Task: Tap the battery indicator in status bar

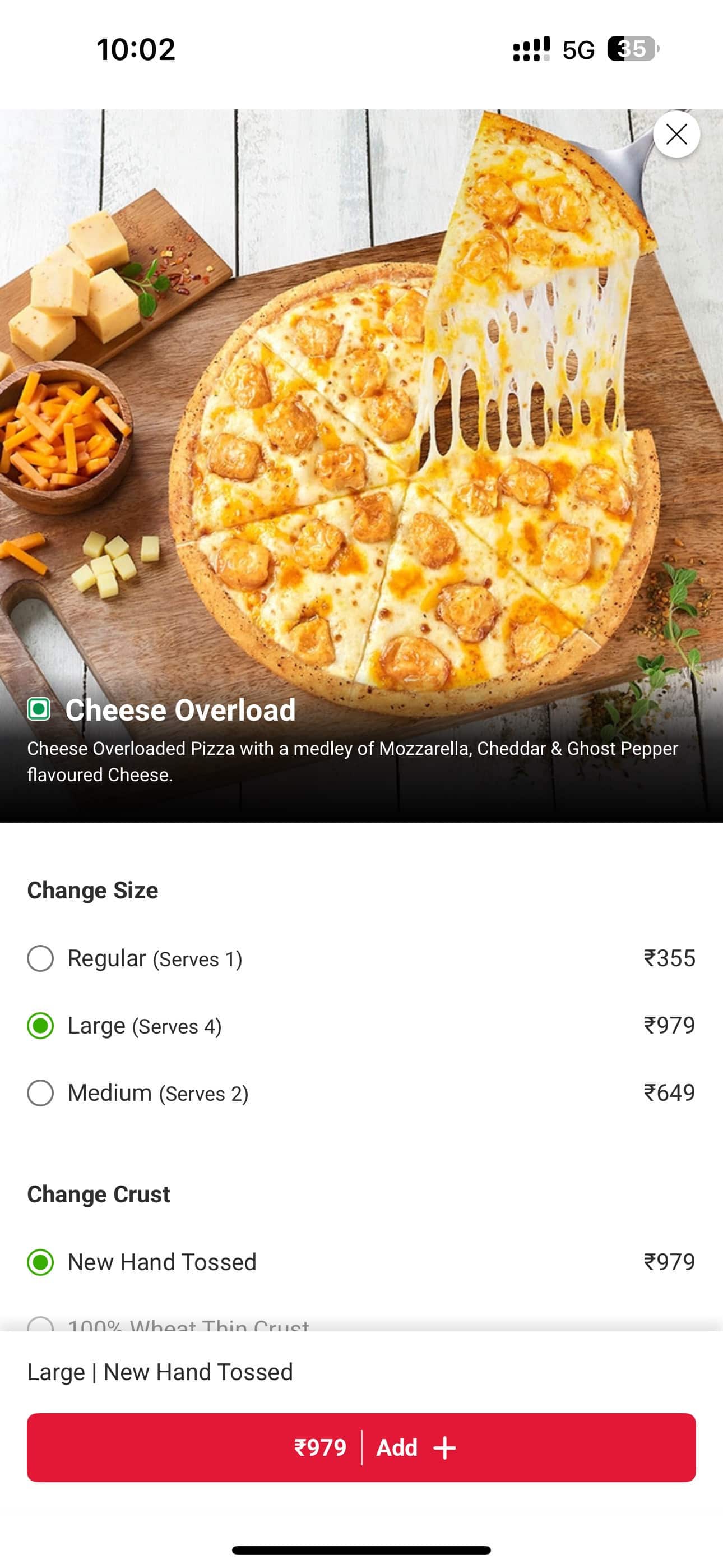Action: (x=632, y=49)
